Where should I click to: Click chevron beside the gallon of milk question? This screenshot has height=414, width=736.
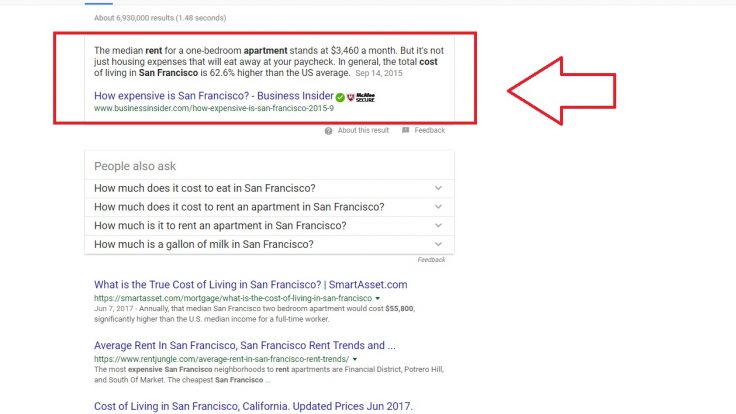click(438, 244)
